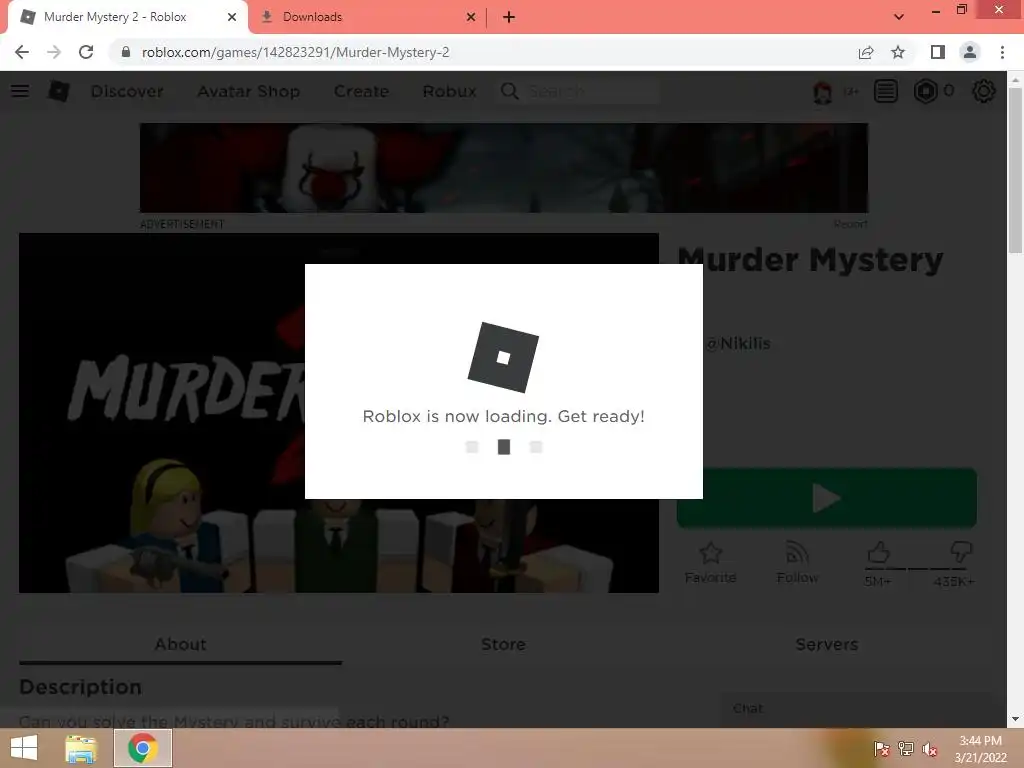1024x768 pixels.
Task: Open the Chrome profile avatar
Action: 970,52
